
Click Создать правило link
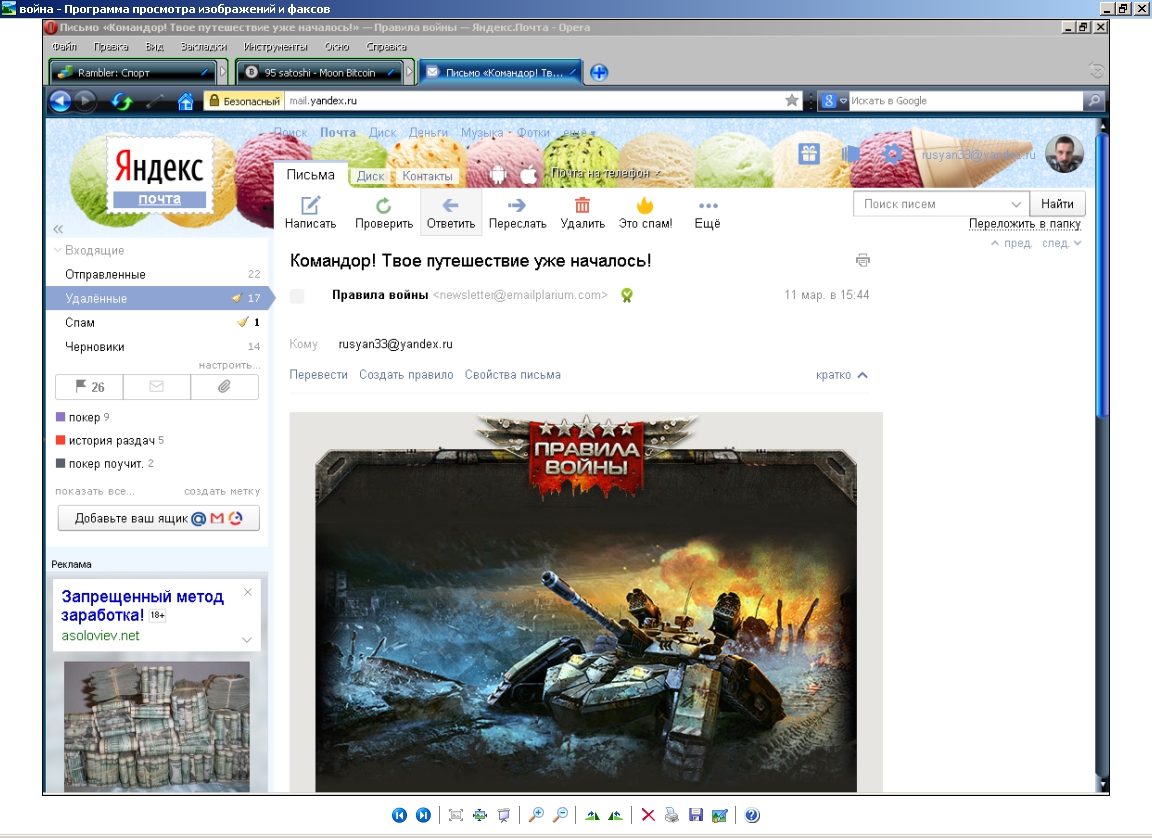406,375
